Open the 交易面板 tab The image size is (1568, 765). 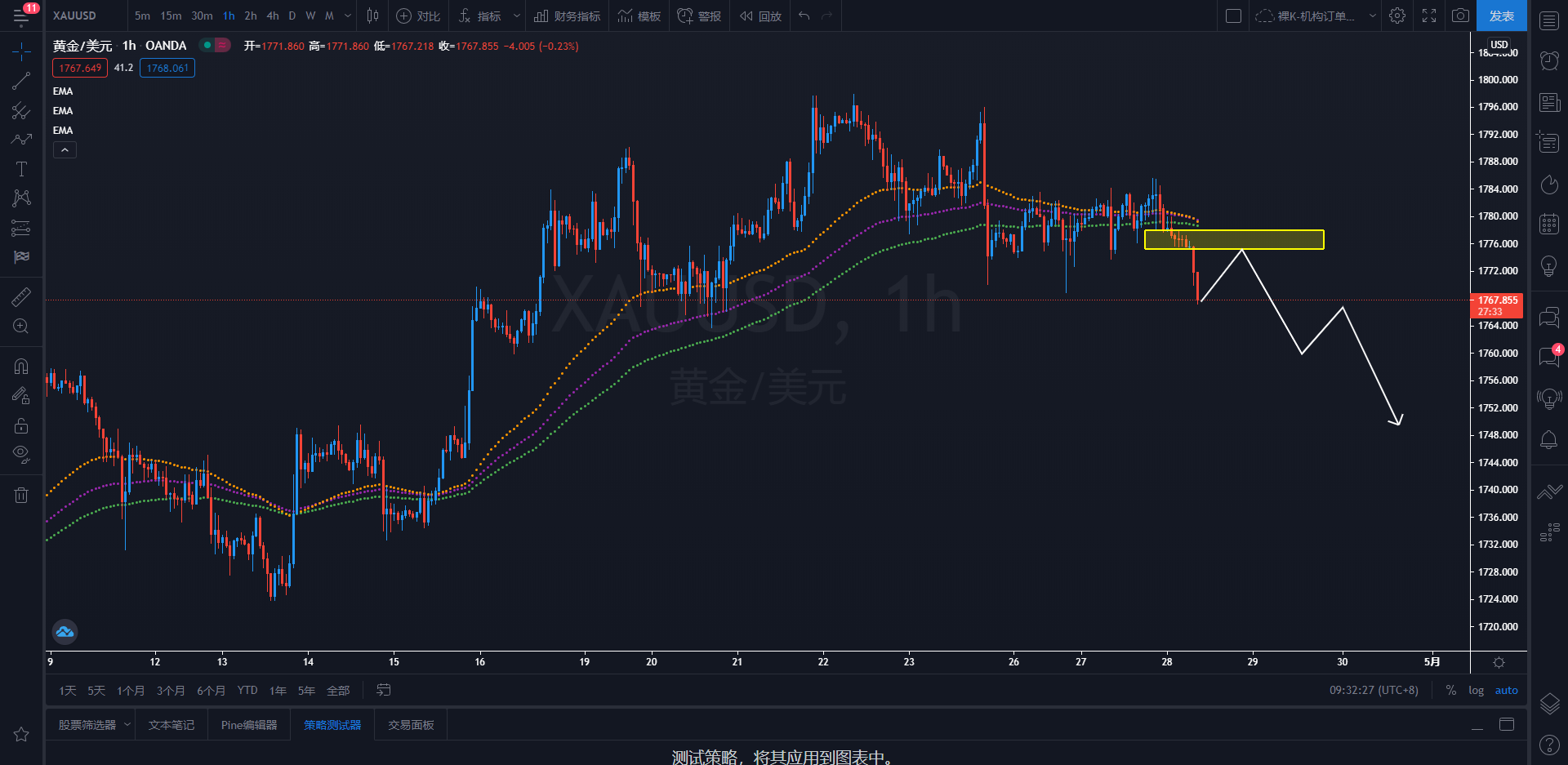click(411, 725)
